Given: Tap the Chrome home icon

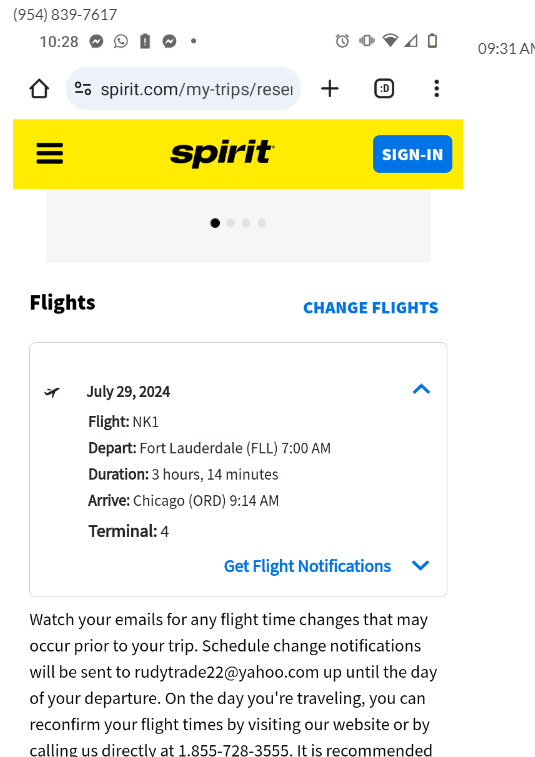Looking at the screenshot, I should 39,89.
